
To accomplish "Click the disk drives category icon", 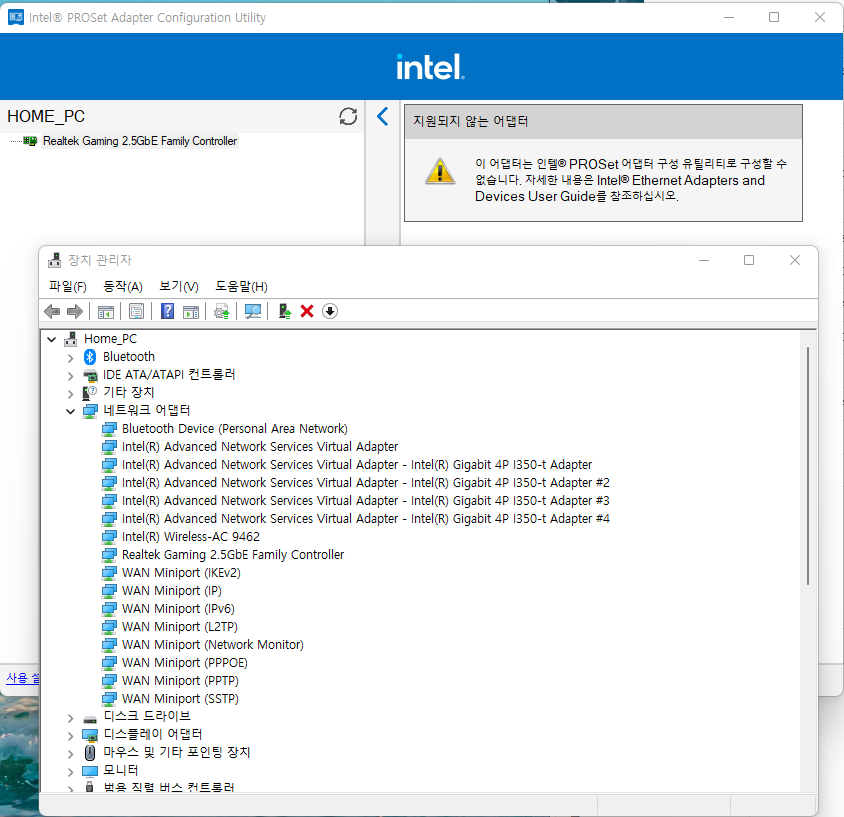I will click(90, 719).
